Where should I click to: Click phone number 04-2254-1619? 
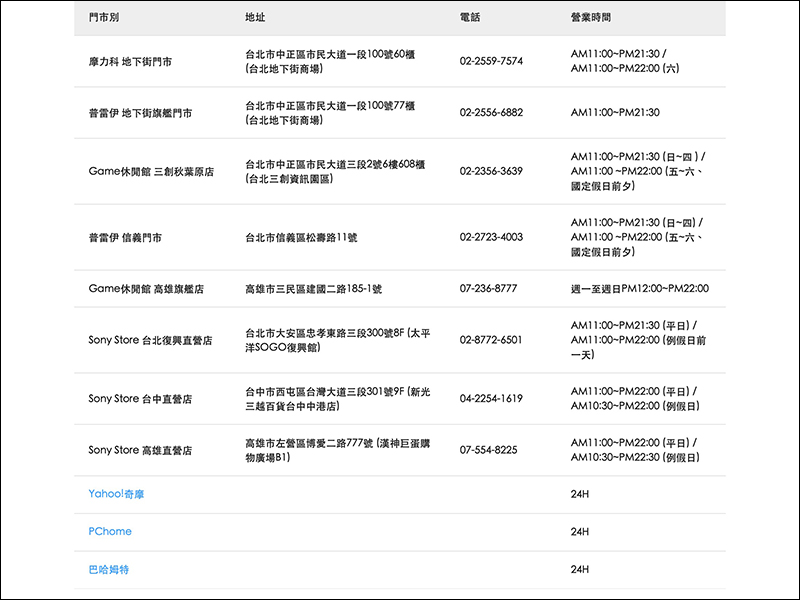click(491, 398)
